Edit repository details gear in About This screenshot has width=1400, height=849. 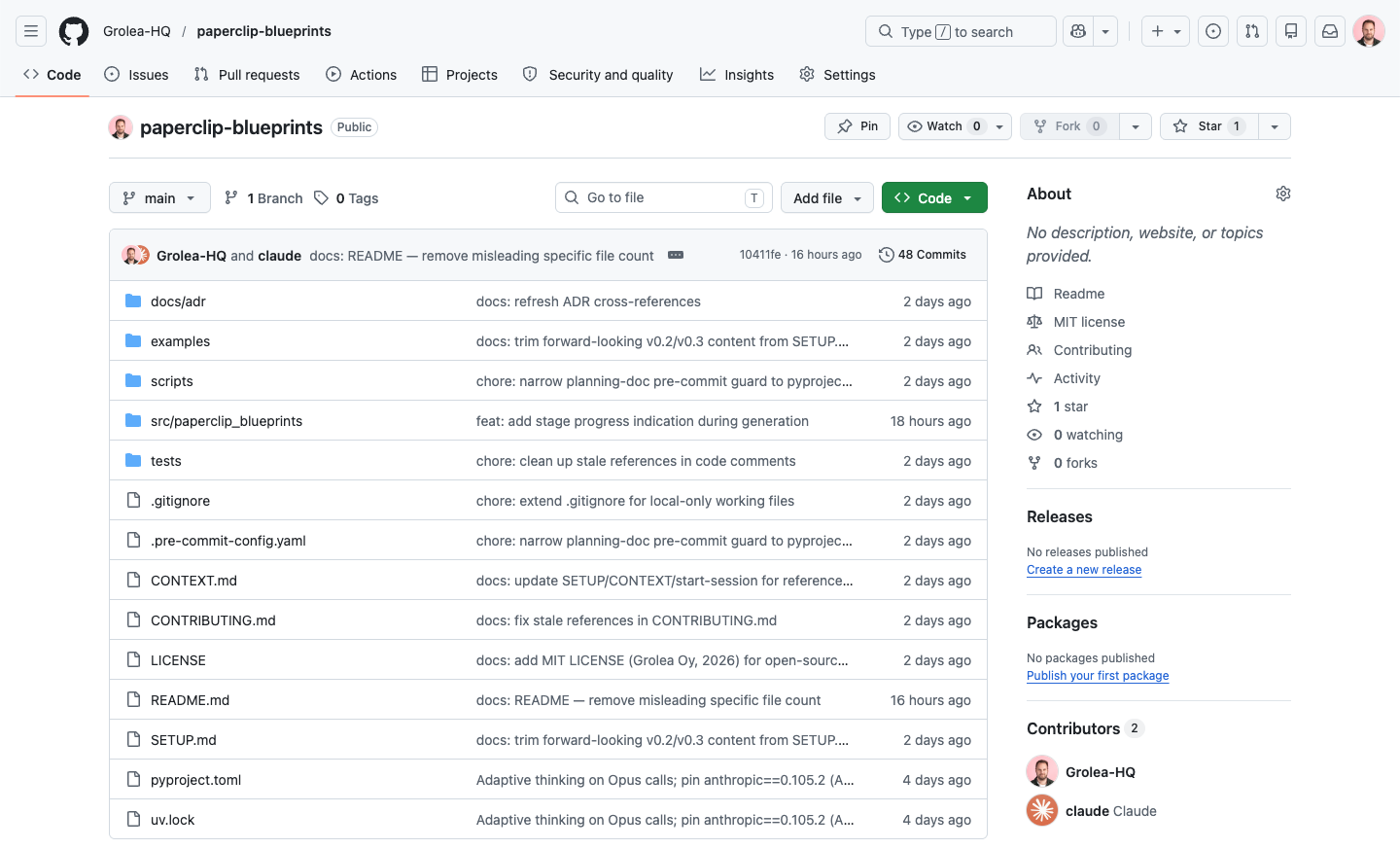pos(1283,194)
